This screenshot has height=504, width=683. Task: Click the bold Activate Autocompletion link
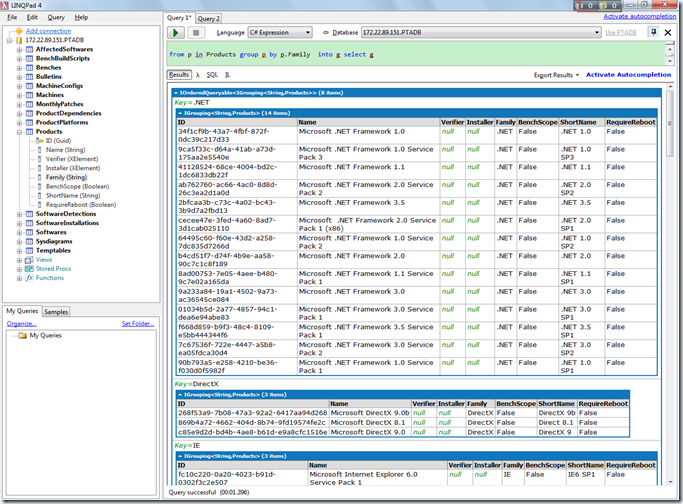(628, 75)
